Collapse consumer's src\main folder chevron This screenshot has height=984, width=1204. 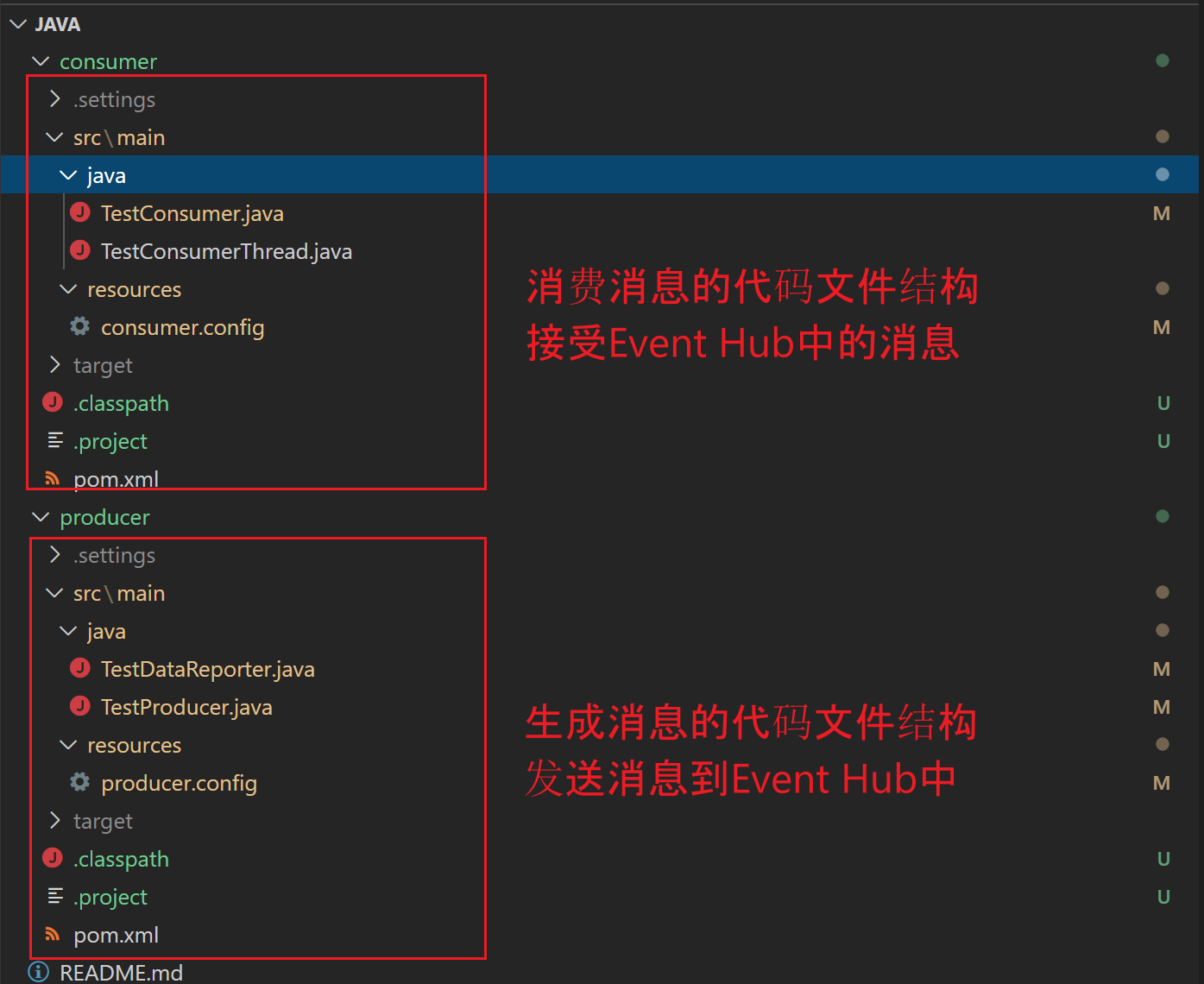tap(54, 137)
